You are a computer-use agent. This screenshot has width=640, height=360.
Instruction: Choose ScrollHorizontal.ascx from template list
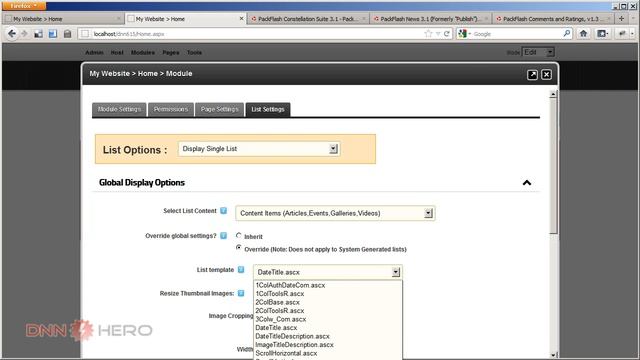(x=327, y=353)
